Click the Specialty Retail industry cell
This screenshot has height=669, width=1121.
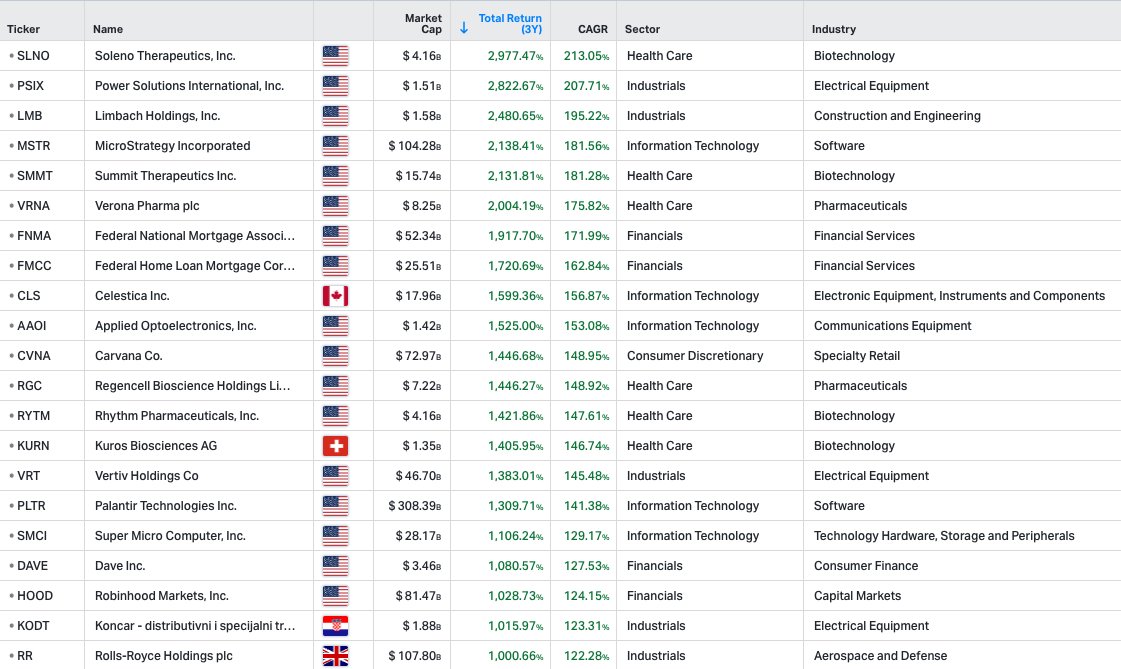tap(856, 356)
